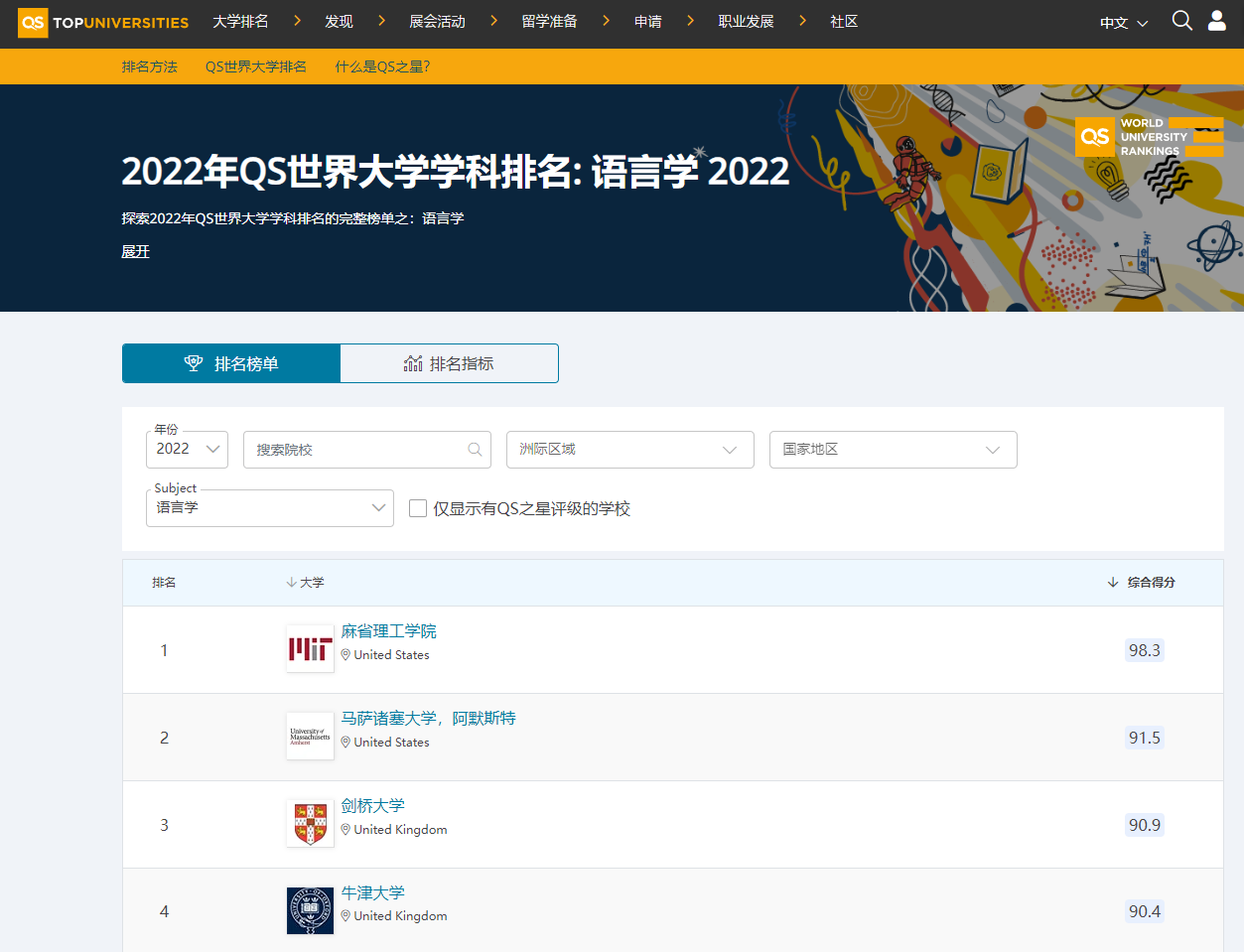Screen dimensions: 1244x952
Task: Click the 90.4 score value
Action: 1144,911
